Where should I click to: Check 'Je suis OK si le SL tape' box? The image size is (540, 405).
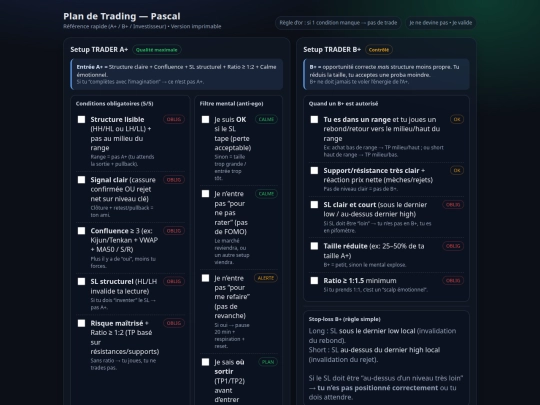tap(205, 120)
